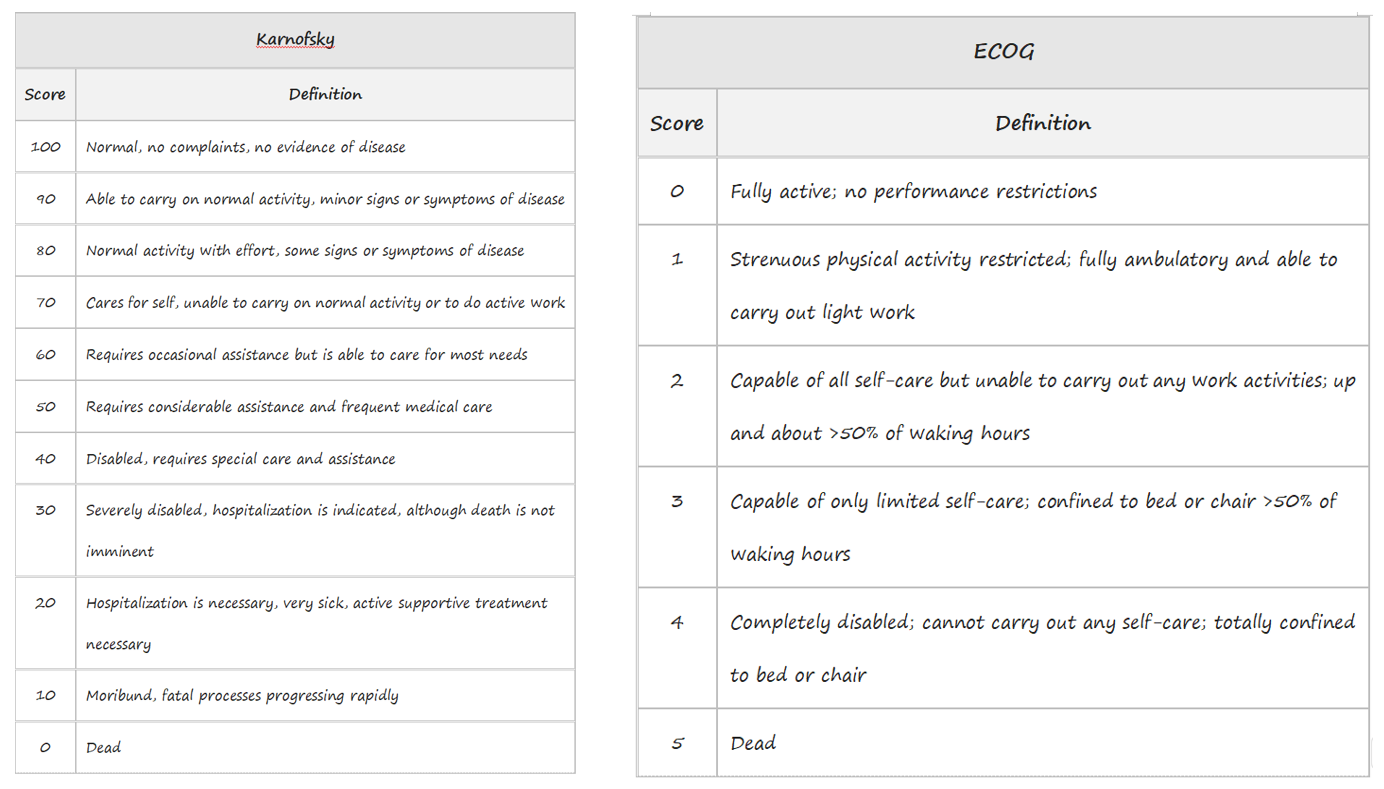Click the ECOG Definition column header
The image size is (1384, 789).
coord(1042,123)
